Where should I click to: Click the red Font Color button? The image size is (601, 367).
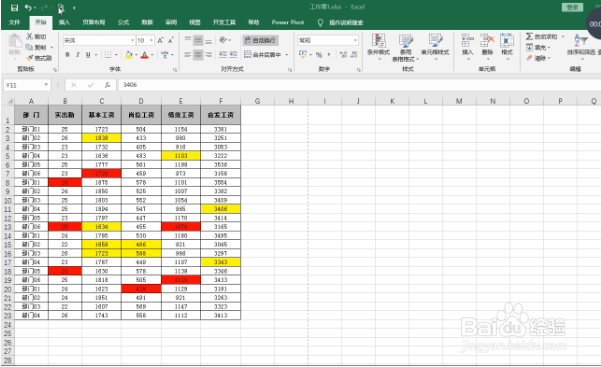pyautogui.click(x=145, y=55)
